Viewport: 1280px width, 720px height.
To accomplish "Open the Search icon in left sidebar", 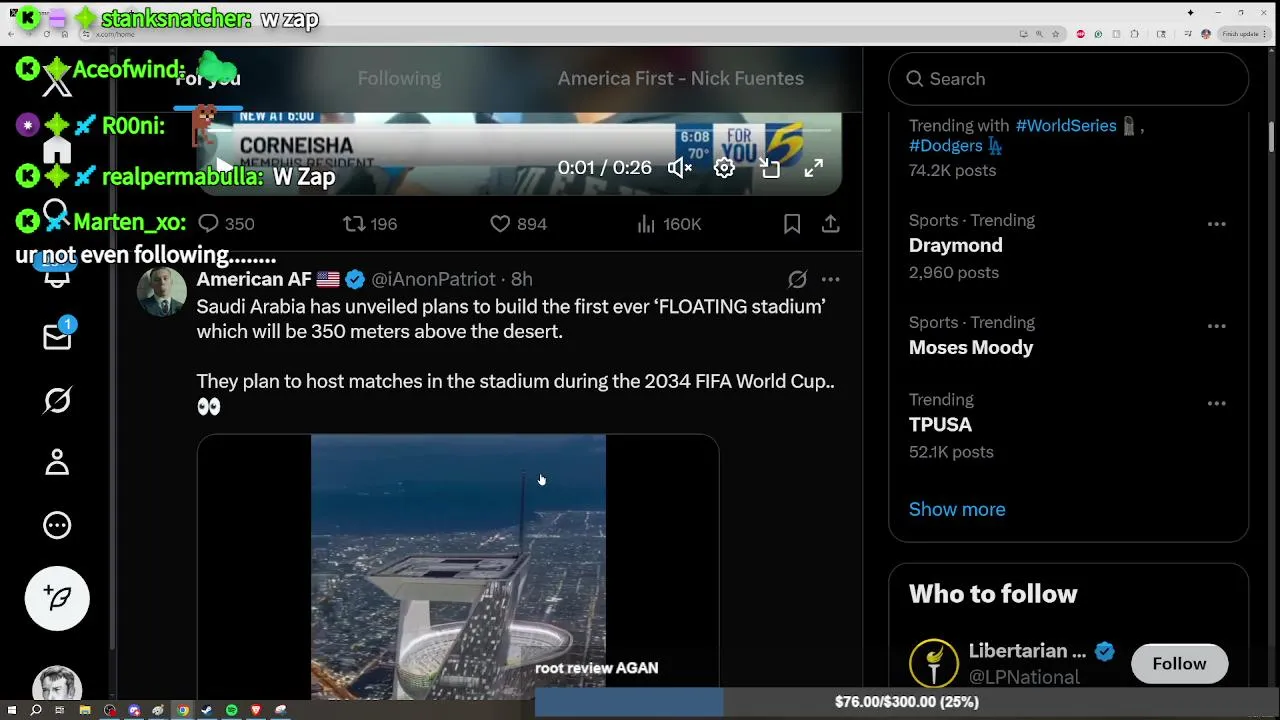I will 56,212.
